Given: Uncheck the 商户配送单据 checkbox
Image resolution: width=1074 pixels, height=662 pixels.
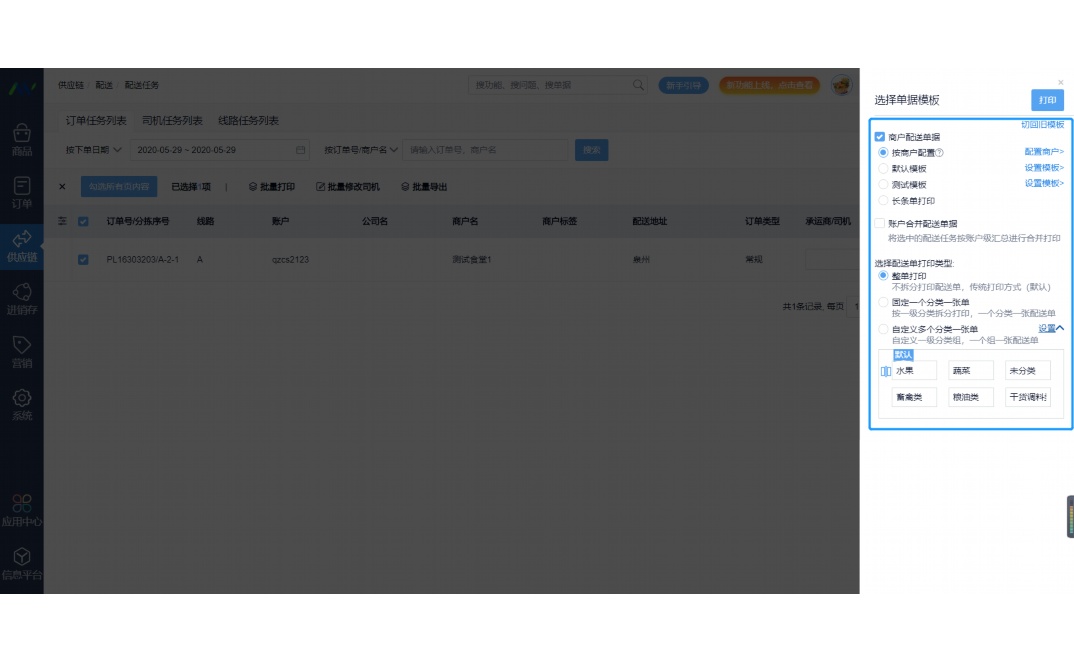Looking at the screenshot, I should click(x=879, y=137).
